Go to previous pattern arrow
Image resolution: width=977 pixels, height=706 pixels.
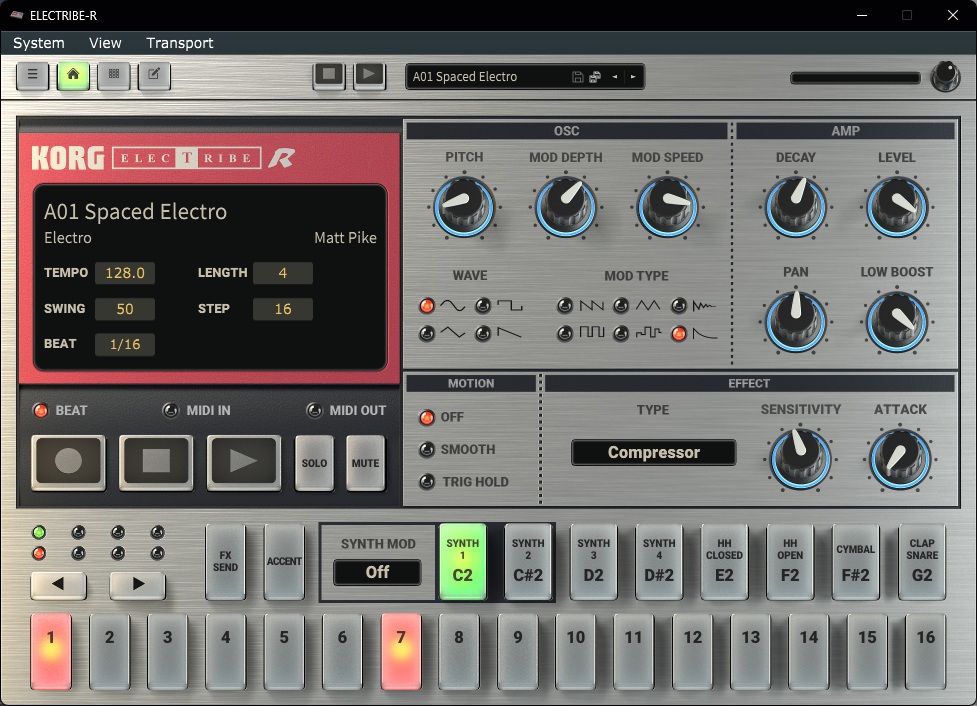click(614, 77)
